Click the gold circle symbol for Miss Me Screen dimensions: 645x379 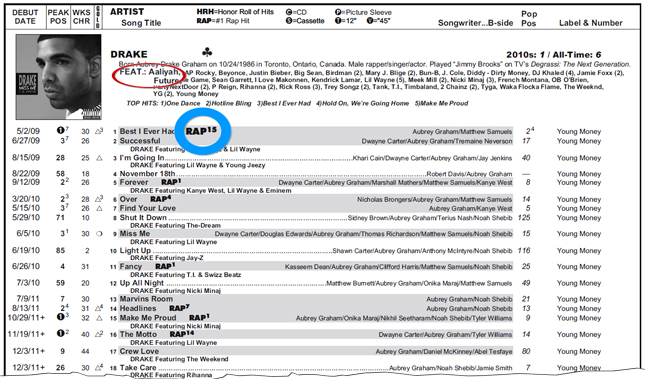pyautogui.click(x=99, y=233)
